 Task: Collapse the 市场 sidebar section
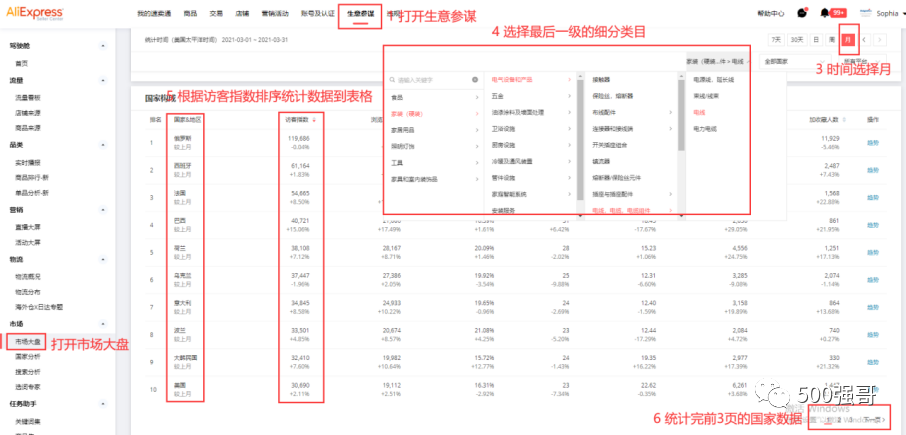103,324
